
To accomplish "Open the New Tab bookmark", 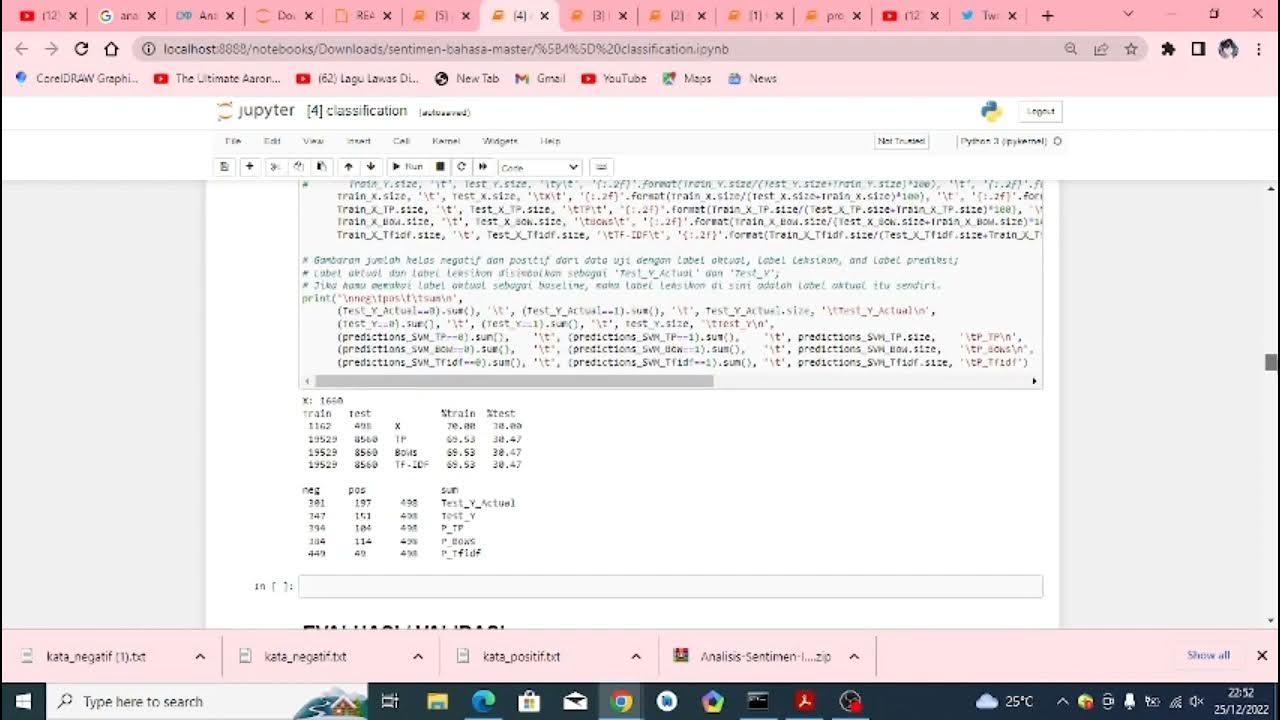I will [467, 78].
